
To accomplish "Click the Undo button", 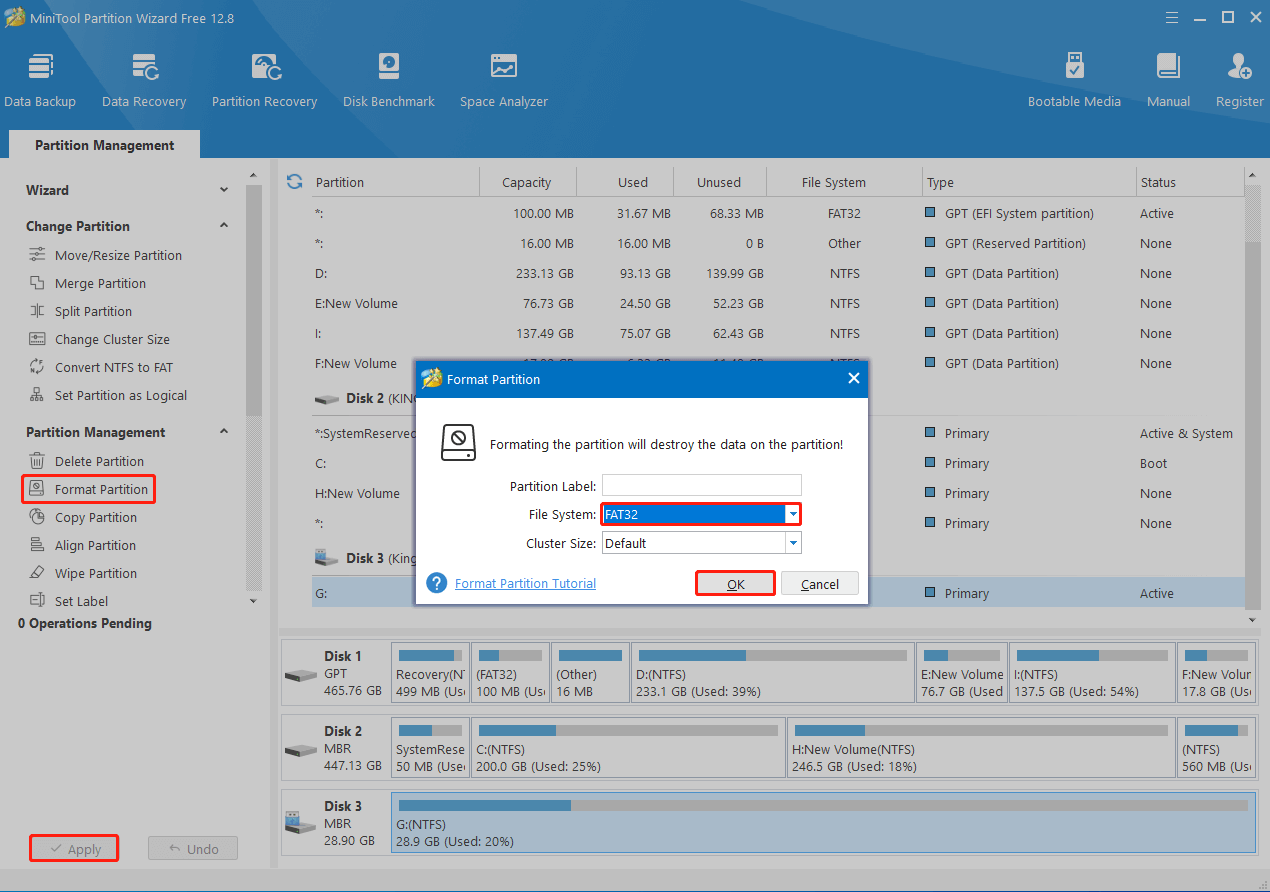I will (x=193, y=849).
